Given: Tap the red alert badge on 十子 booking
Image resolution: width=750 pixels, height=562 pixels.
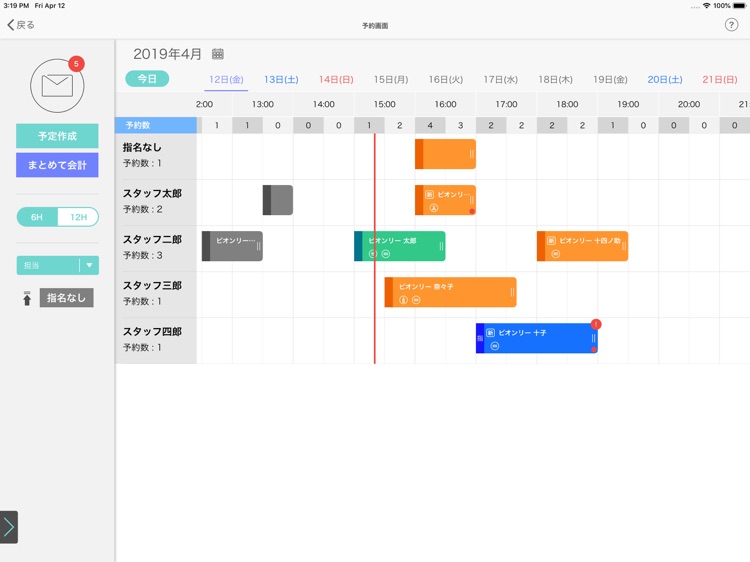Looking at the screenshot, I should pyautogui.click(x=596, y=324).
